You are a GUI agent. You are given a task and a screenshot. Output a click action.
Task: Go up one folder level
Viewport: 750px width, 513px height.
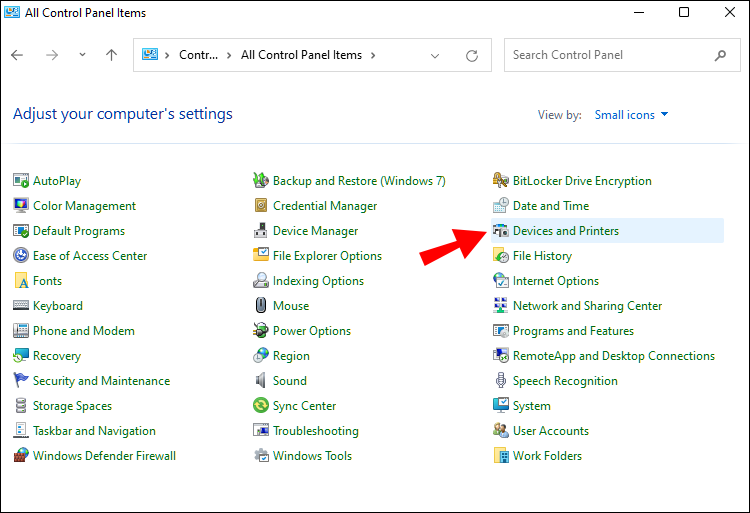pyautogui.click(x=111, y=56)
